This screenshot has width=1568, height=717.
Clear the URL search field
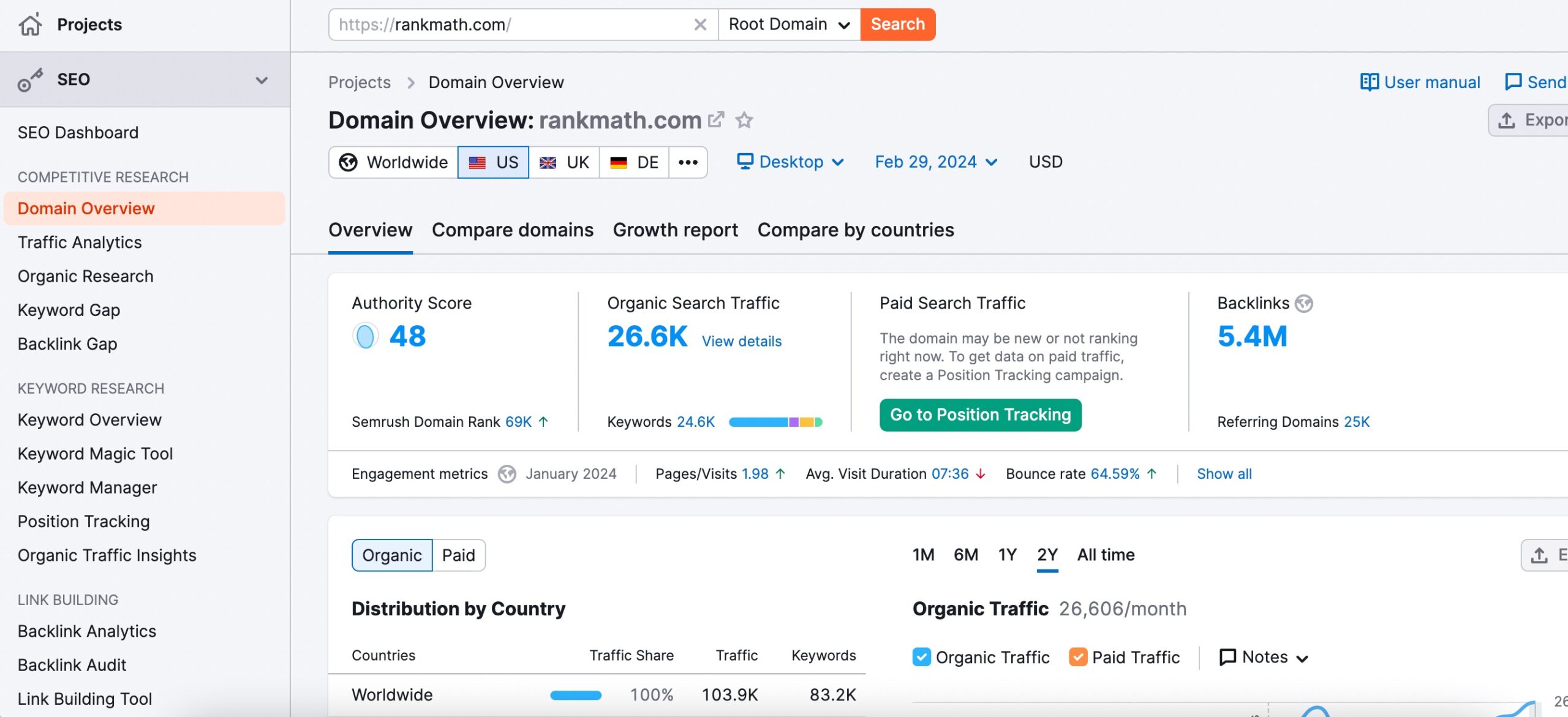point(700,24)
